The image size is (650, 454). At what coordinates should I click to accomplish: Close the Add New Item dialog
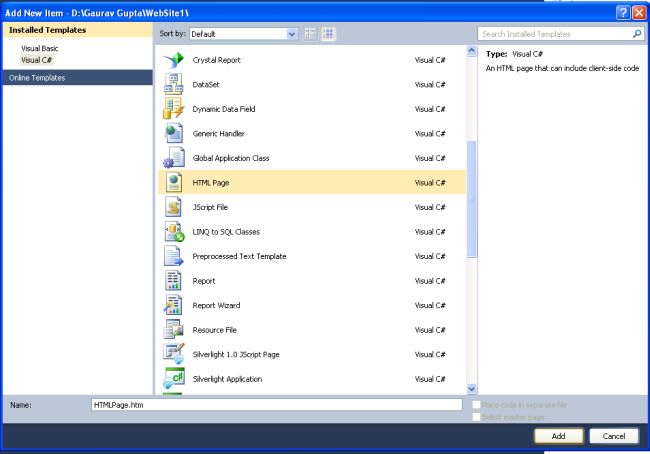pos(639,13)
